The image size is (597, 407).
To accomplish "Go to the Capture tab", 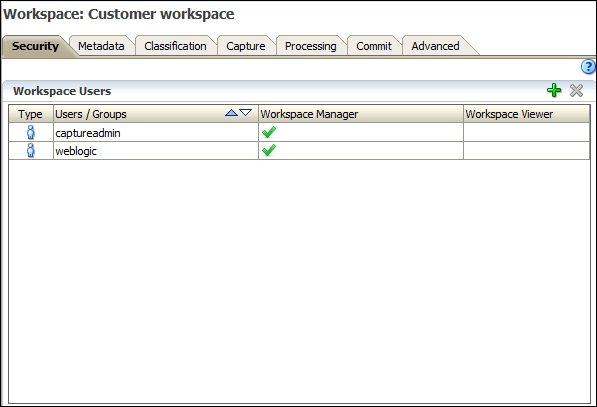I will tap(246, 46).
